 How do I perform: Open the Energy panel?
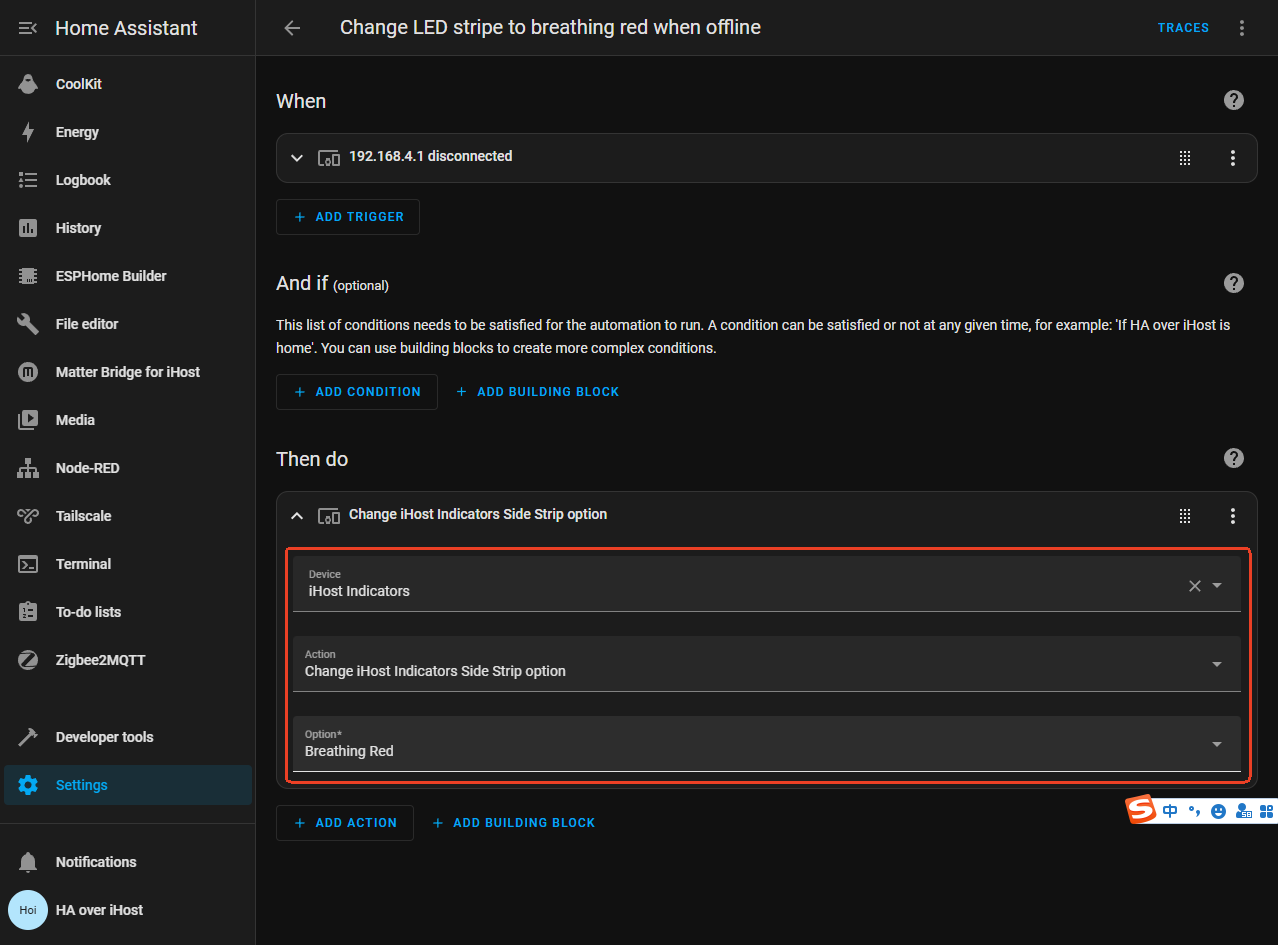(128, 132)
